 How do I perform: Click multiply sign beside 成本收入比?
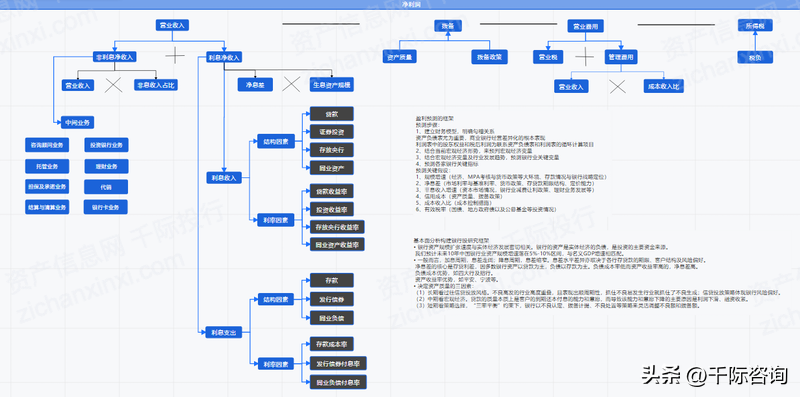[617, 86]
